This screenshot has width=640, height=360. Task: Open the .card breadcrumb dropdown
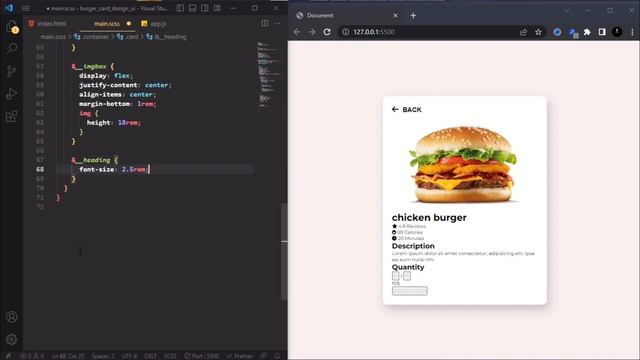tap(128, 37)
